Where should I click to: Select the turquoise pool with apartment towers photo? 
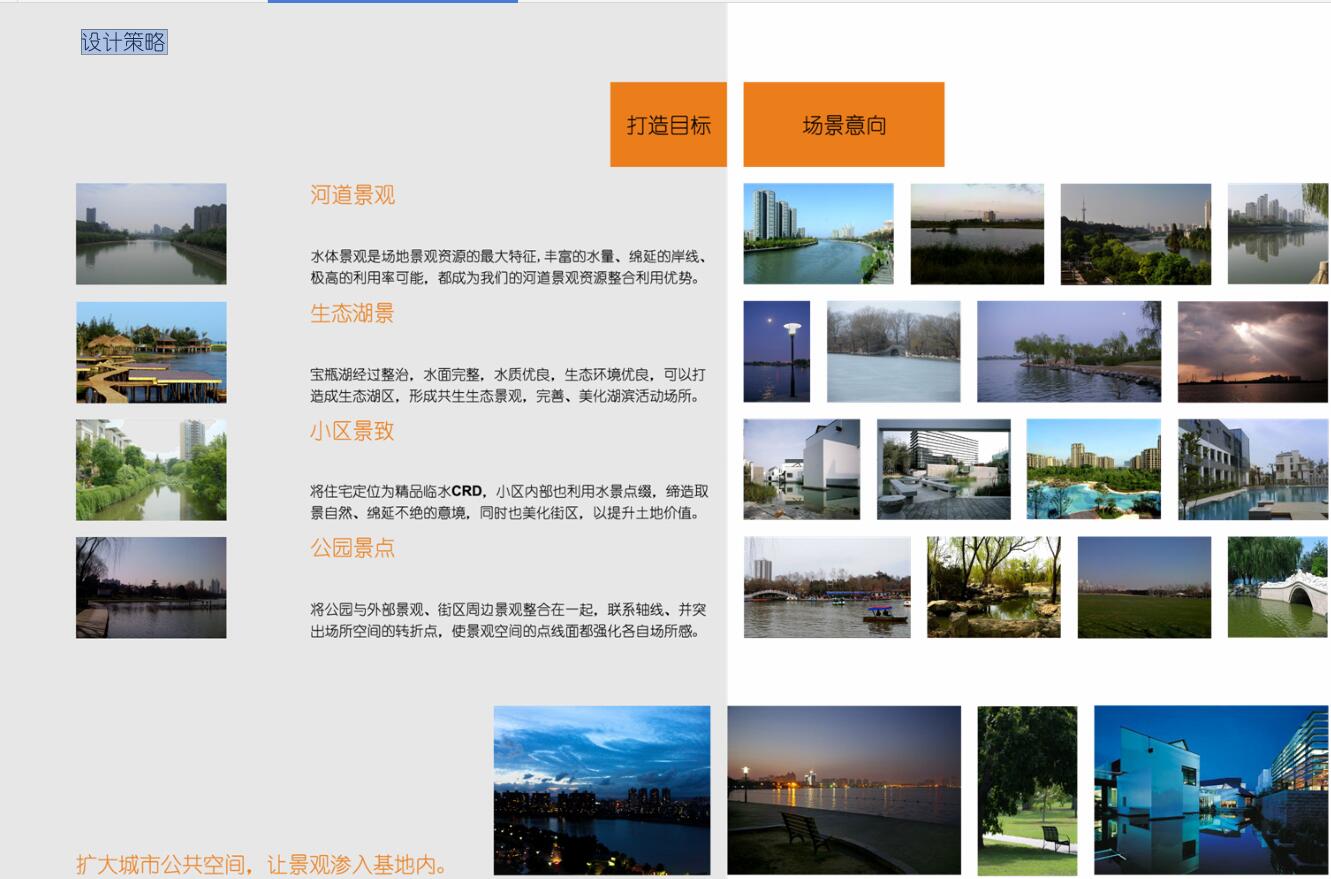click(x=1094, y=469)
